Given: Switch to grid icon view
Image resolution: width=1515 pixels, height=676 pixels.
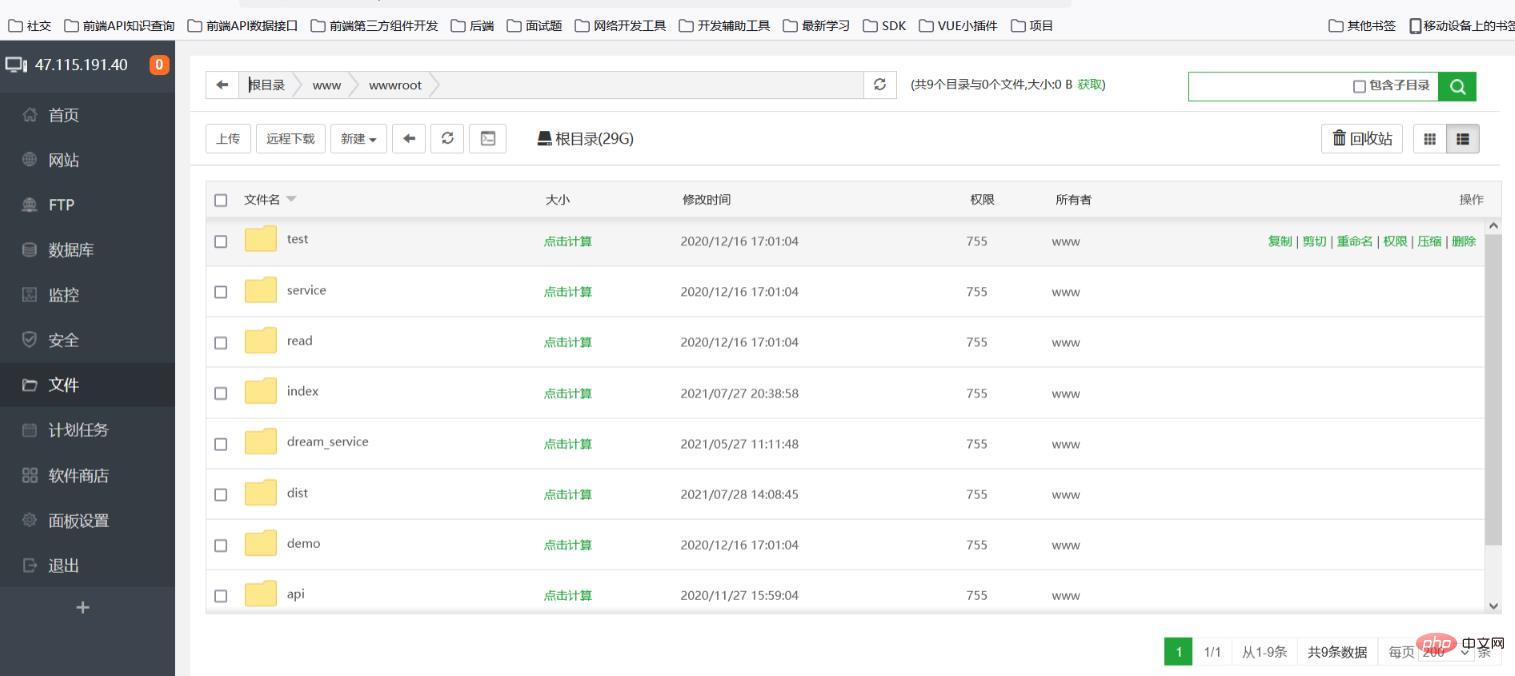Looking at the screenshot, I should point(1429,139).
